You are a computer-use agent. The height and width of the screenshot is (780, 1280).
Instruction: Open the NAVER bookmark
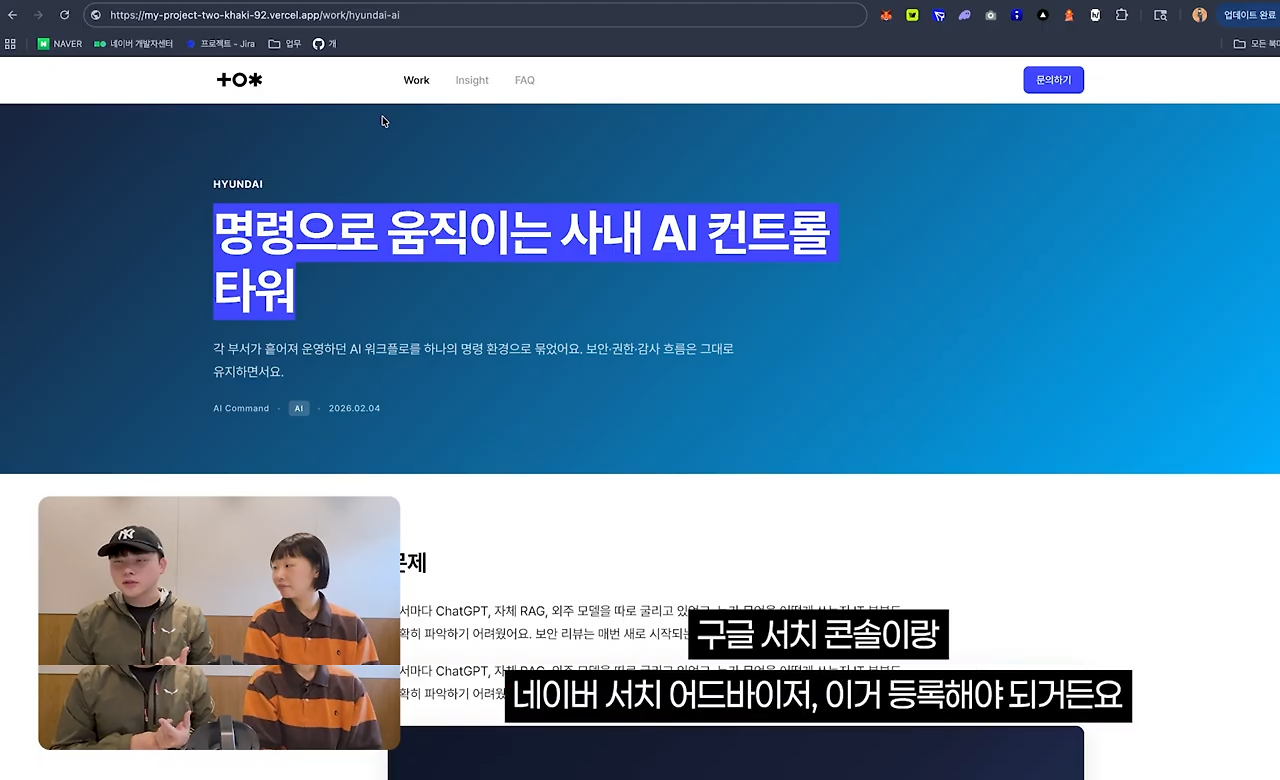60,44
